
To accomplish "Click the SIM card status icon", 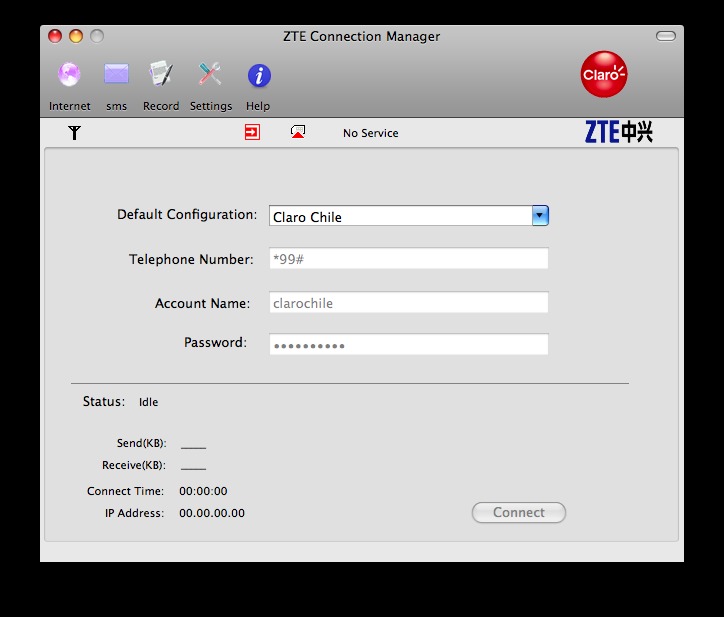I will [x=298, y=132].
